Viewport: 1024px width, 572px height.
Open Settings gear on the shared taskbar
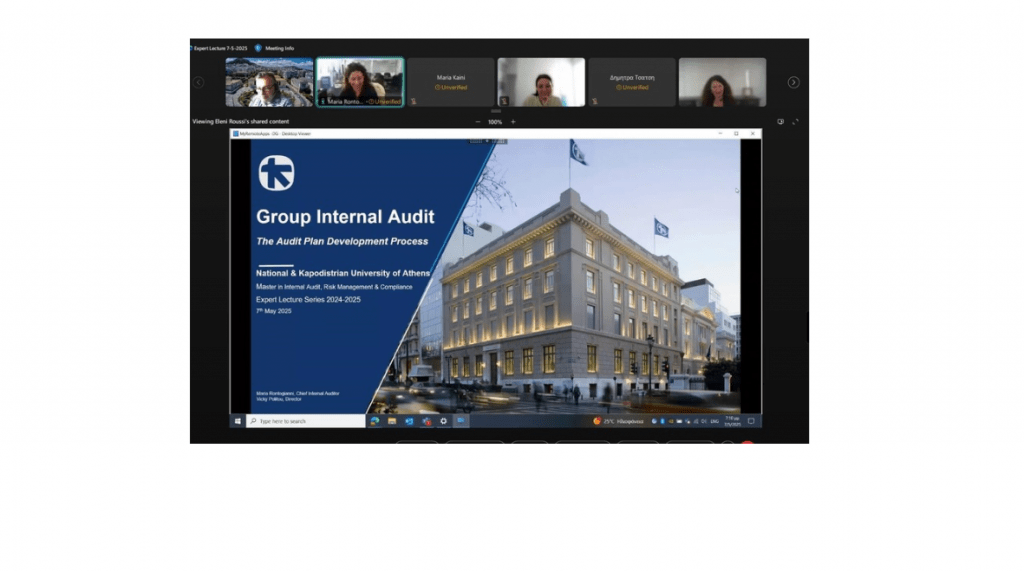pyautogui.click(x=443, y=421)
